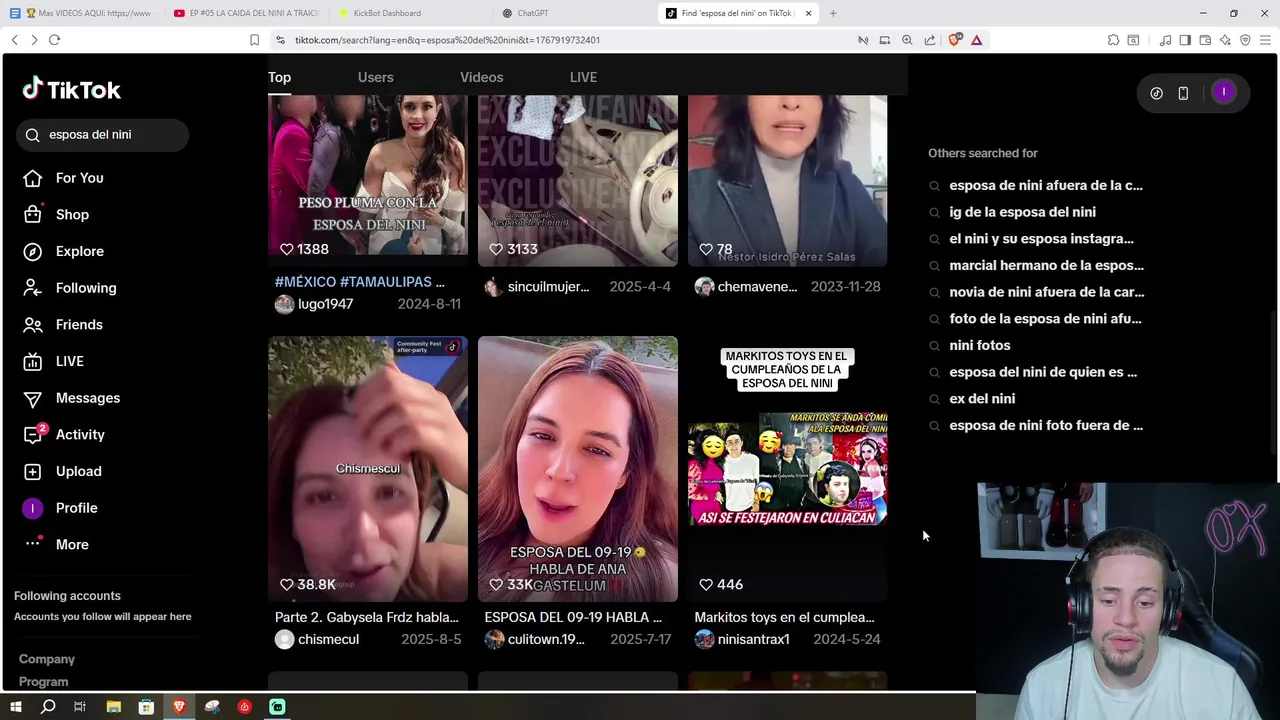Open the Activity notifications
This screenshot has width=1280, height=720.
(64, 435)
